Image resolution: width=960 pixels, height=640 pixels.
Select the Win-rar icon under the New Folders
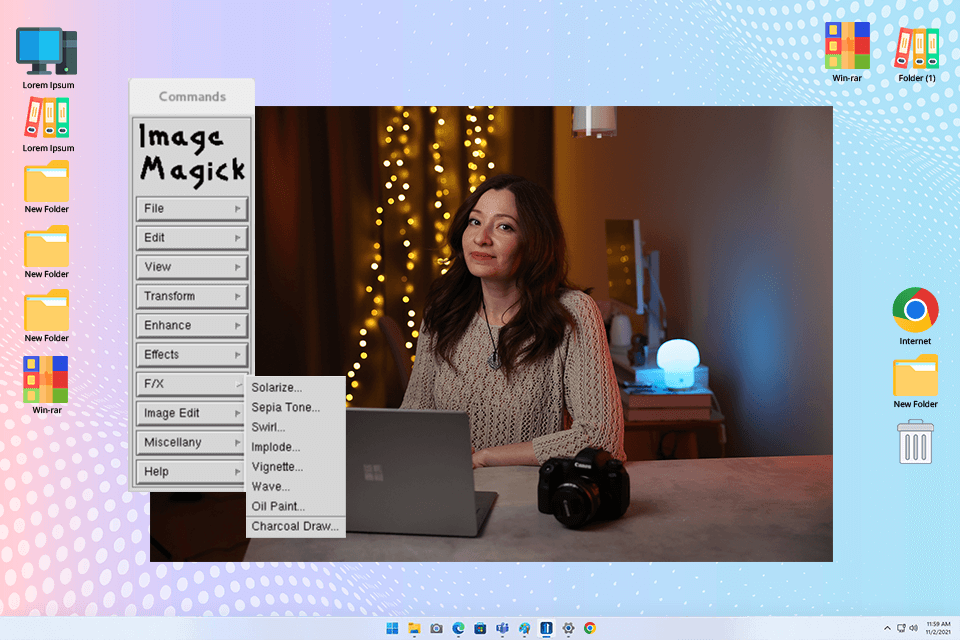[47, 385]
